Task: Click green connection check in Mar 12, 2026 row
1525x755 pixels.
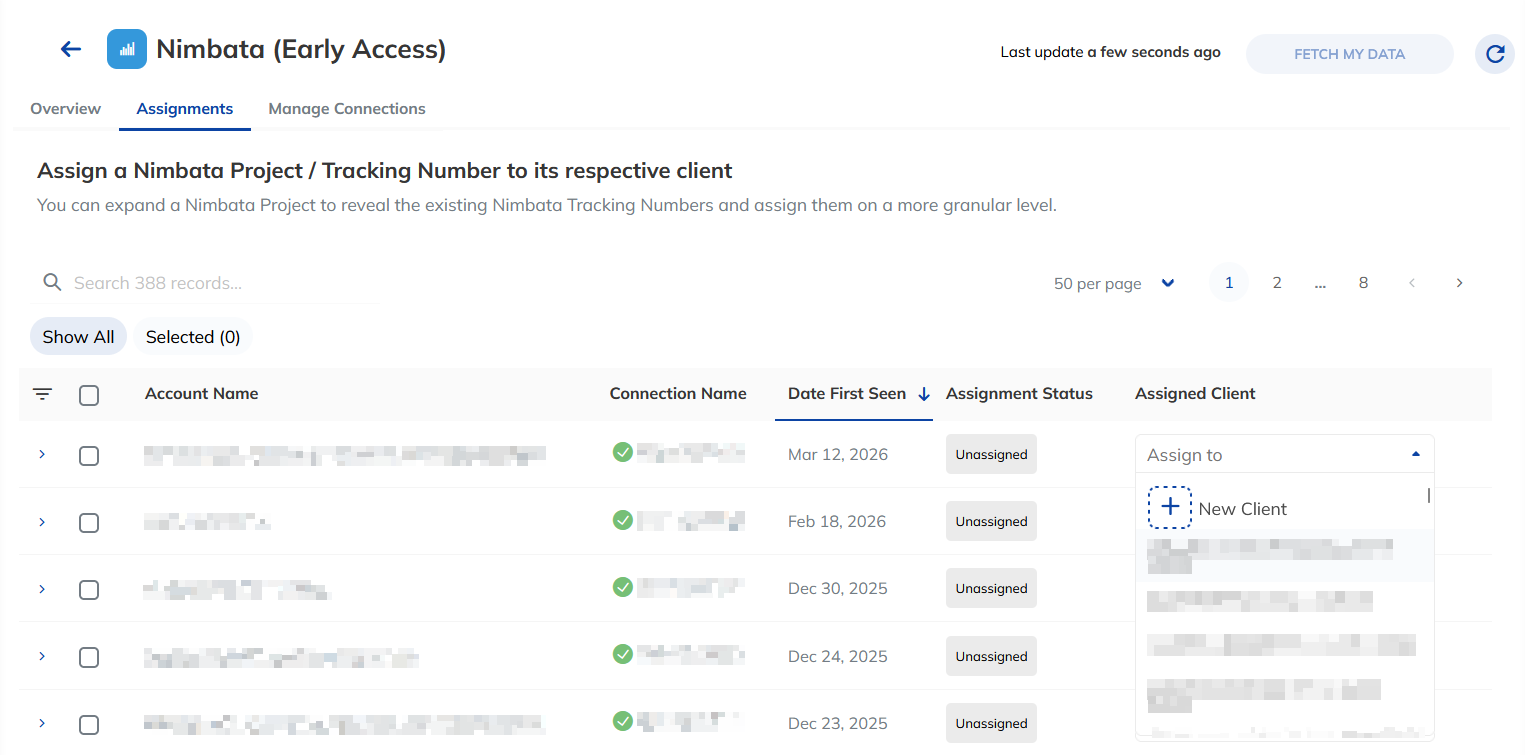Action: coord(623,453)
